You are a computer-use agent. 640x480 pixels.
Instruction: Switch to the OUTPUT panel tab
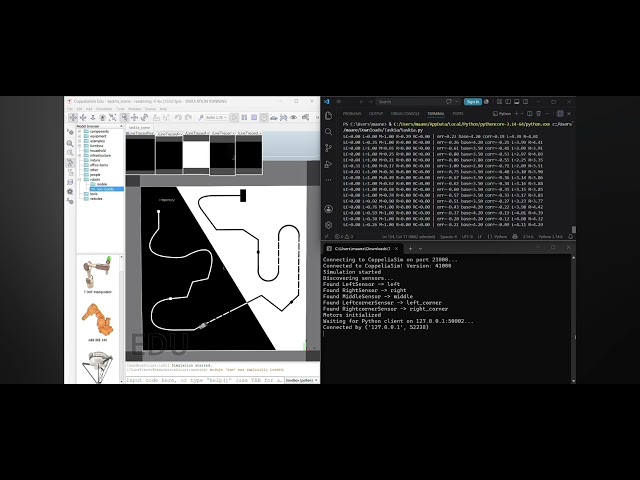pyautogui.click(x=376, y=113)
